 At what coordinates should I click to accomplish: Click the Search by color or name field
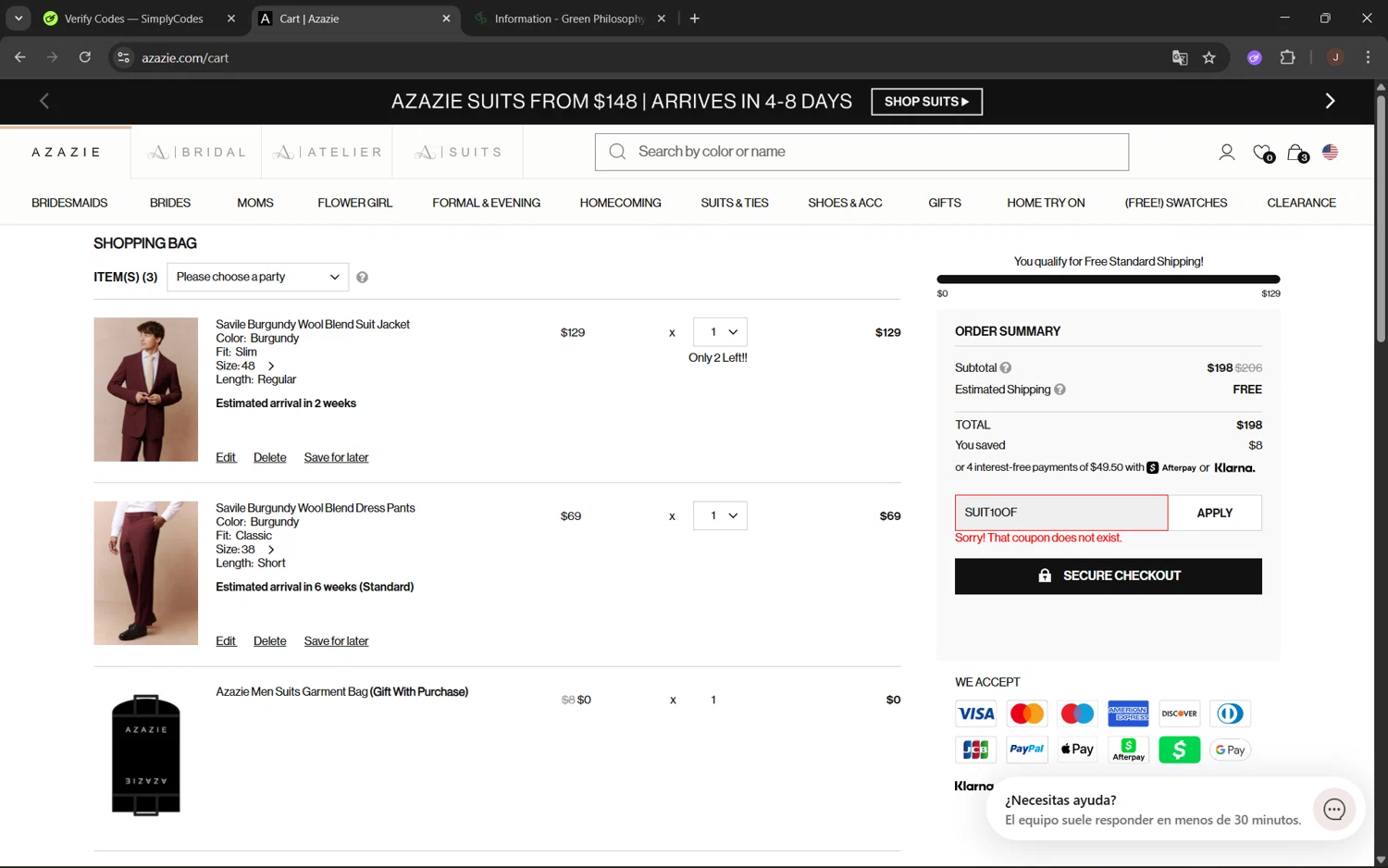[x=861, y=152]
